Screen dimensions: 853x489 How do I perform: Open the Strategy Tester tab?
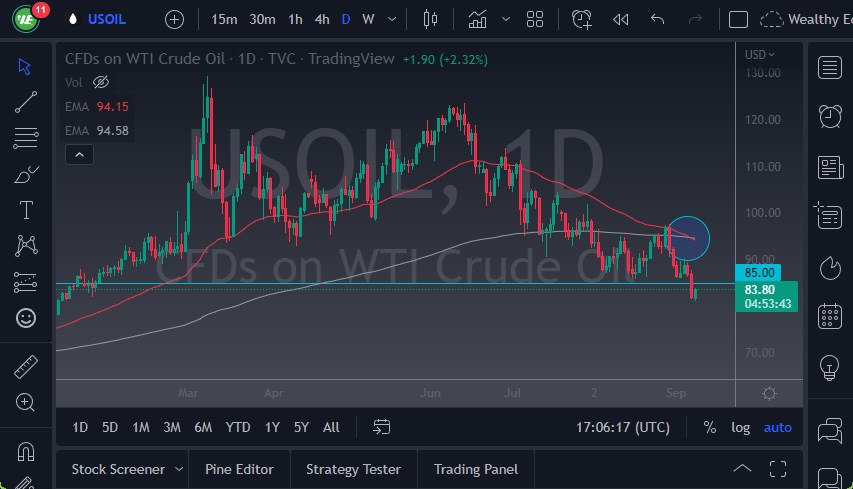[353, 469]
